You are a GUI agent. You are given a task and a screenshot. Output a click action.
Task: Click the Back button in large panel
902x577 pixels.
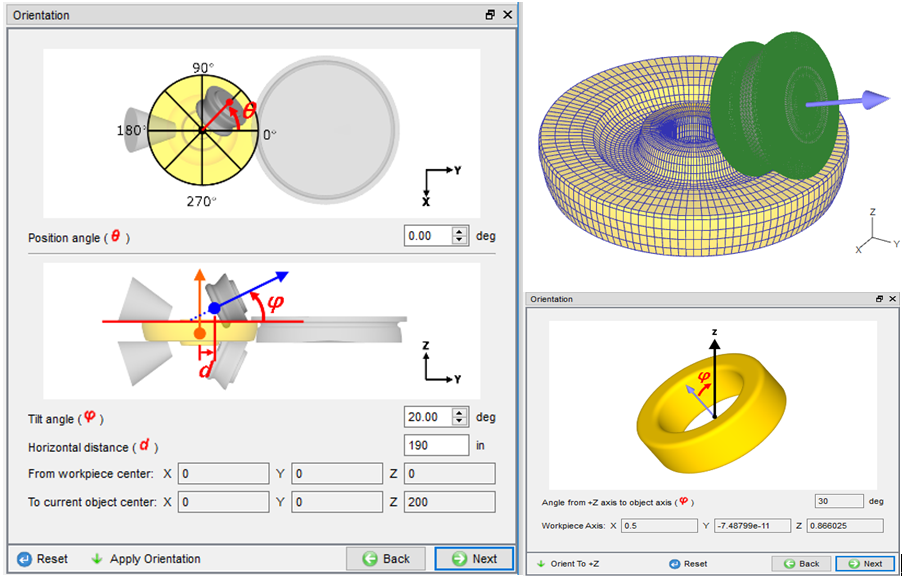[x=386, y=559]
